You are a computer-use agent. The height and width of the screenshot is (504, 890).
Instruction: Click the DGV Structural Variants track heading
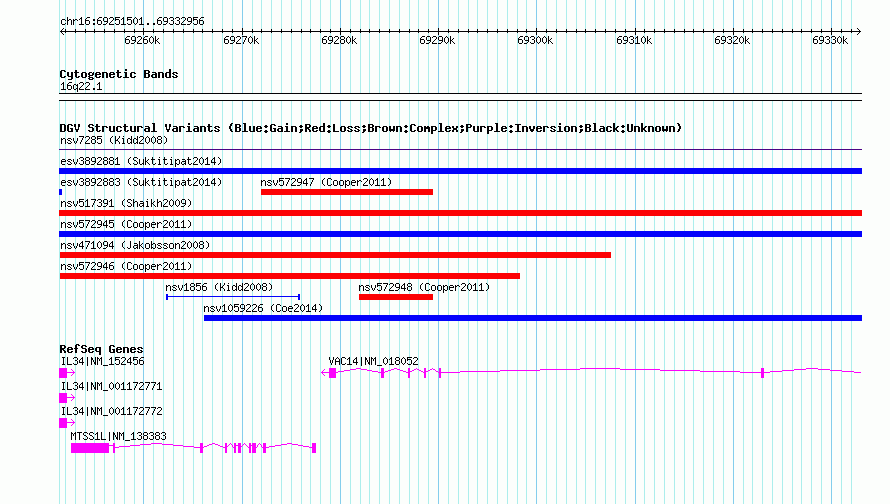[x=371, y=128]
